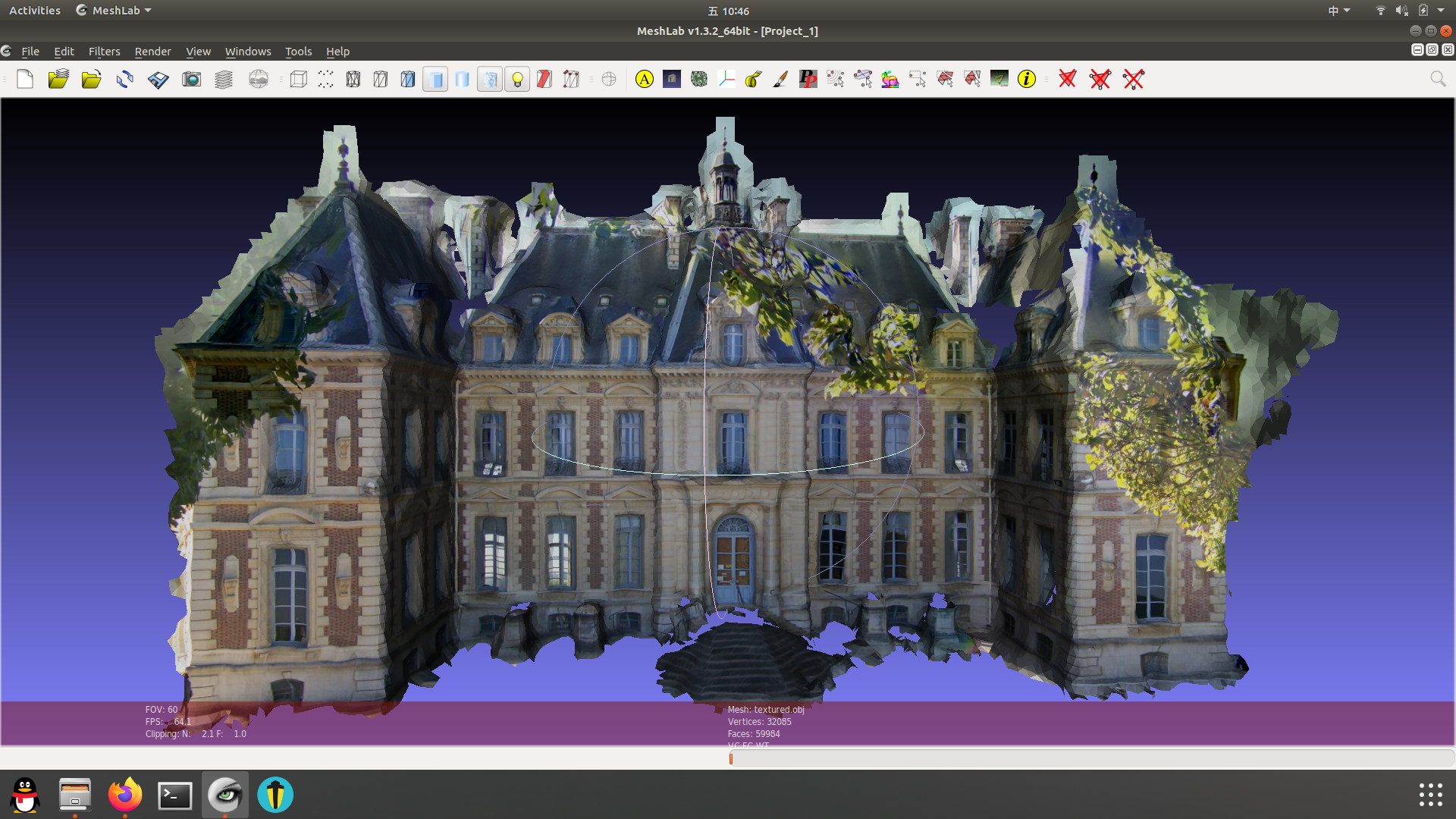
Task: Toggle selected vertices display icon
Action: 572,79
